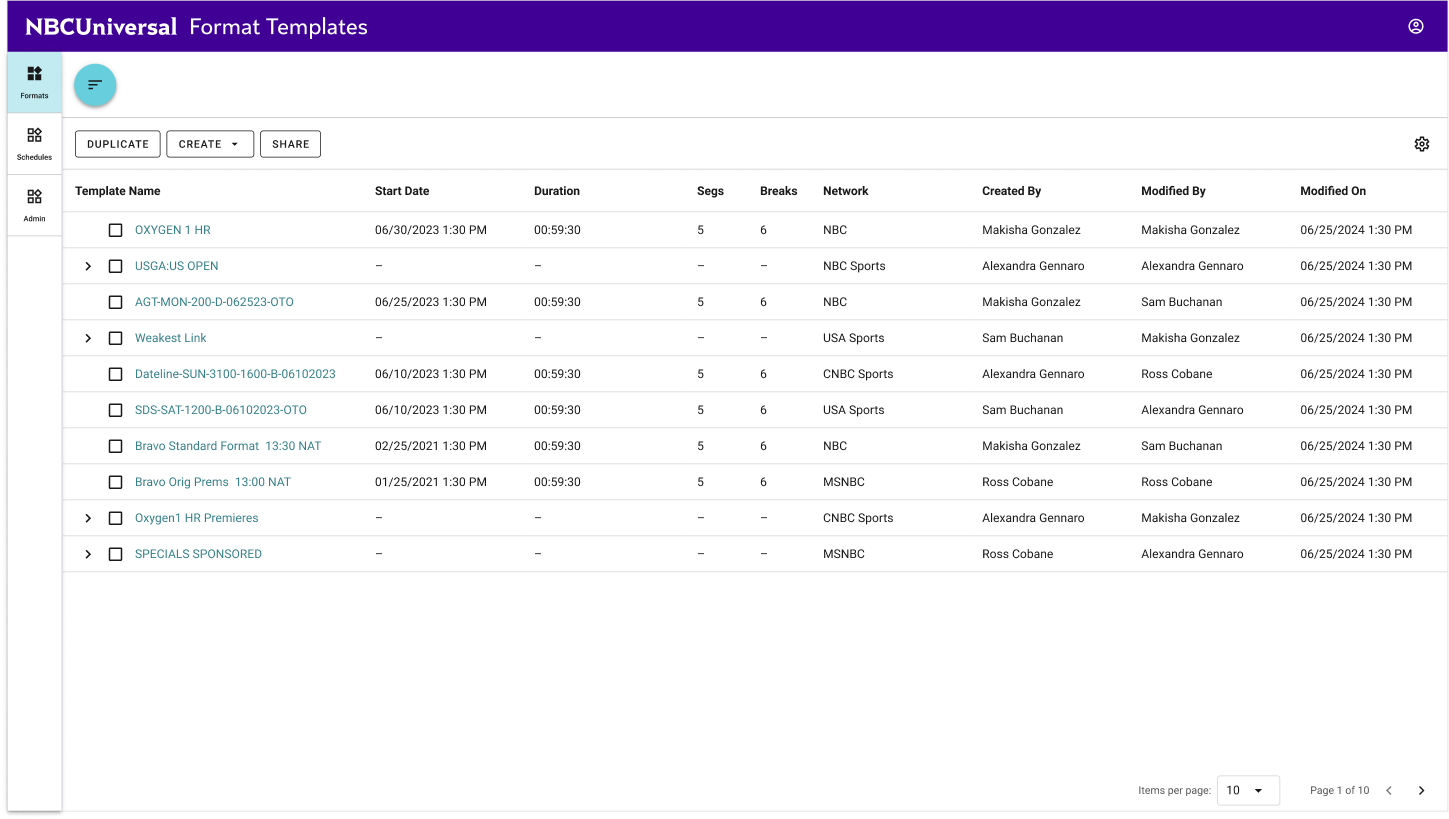The height and width of the screenshot is (819, 1449).
Task: Check the AGT-MON-200-D-062523-OTO checkbox
Action: (x=116, y=302)
